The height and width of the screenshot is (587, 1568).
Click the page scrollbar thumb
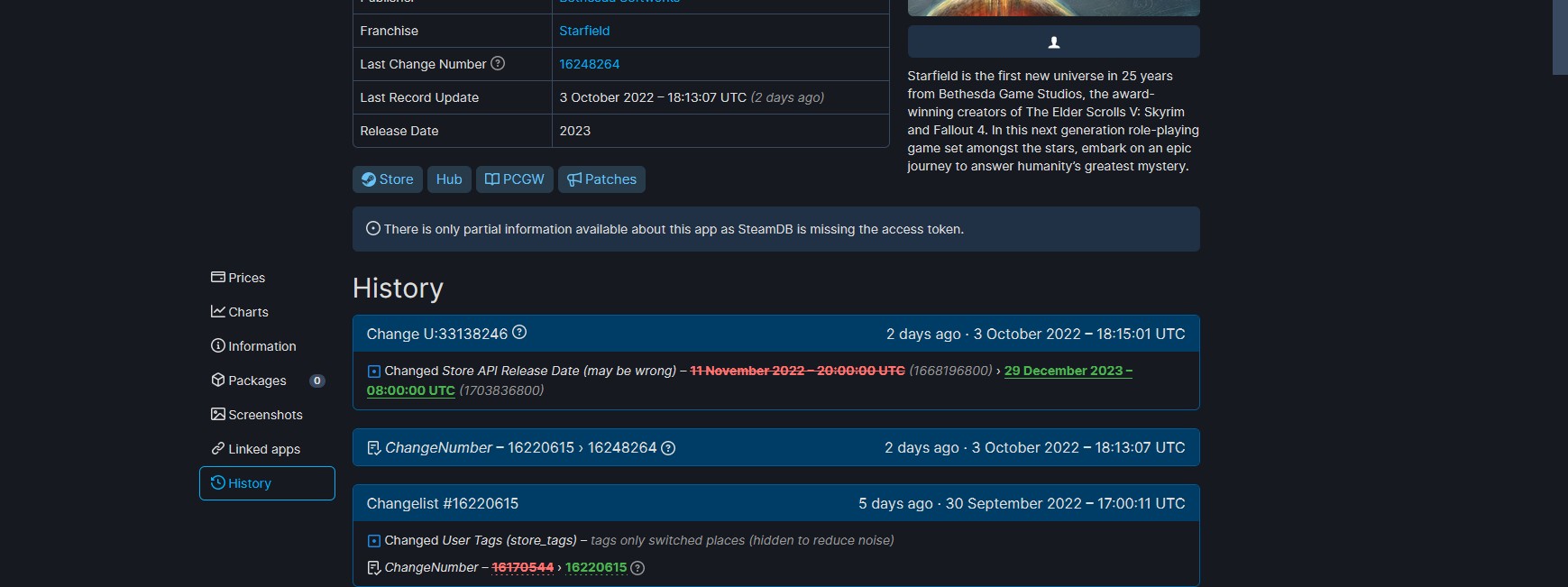1560,37
